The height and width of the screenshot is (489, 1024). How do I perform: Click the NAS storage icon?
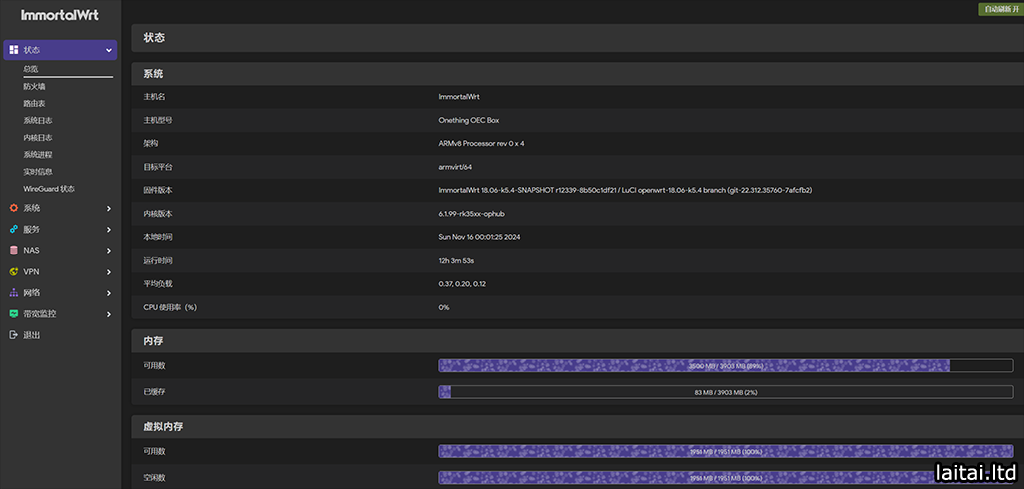[14, 250]
